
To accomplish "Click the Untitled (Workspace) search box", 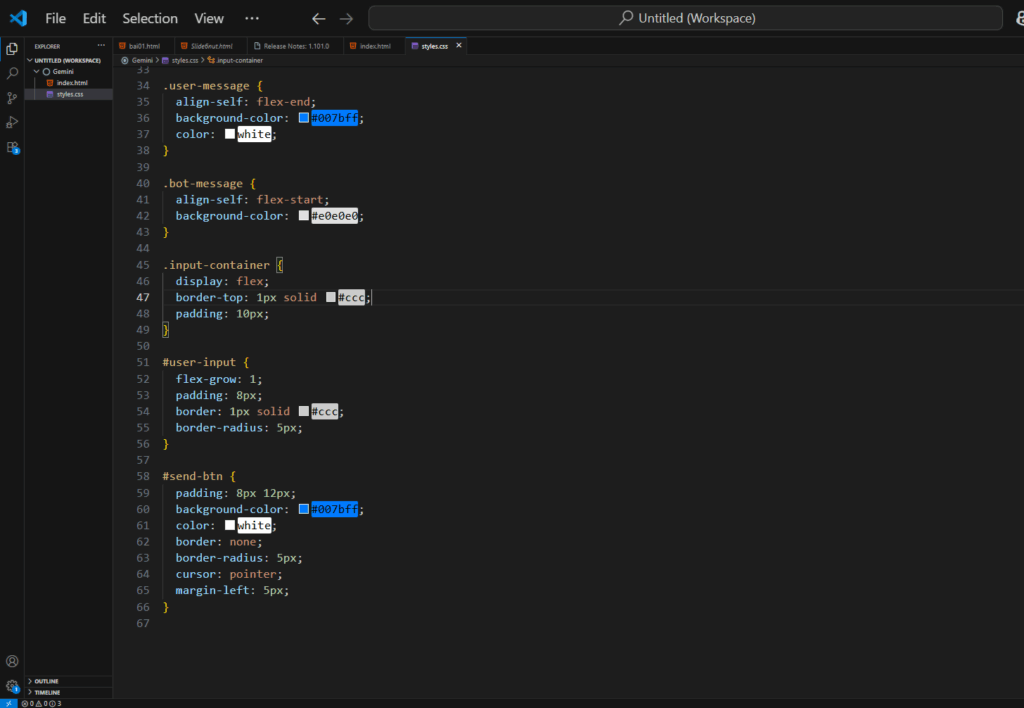I will coord(685,18).
